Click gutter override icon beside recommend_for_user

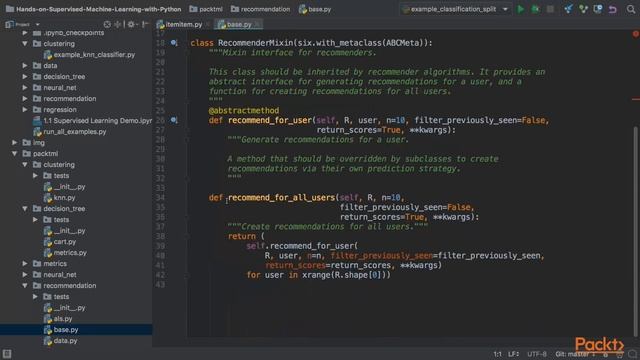(x=174, y=120)
